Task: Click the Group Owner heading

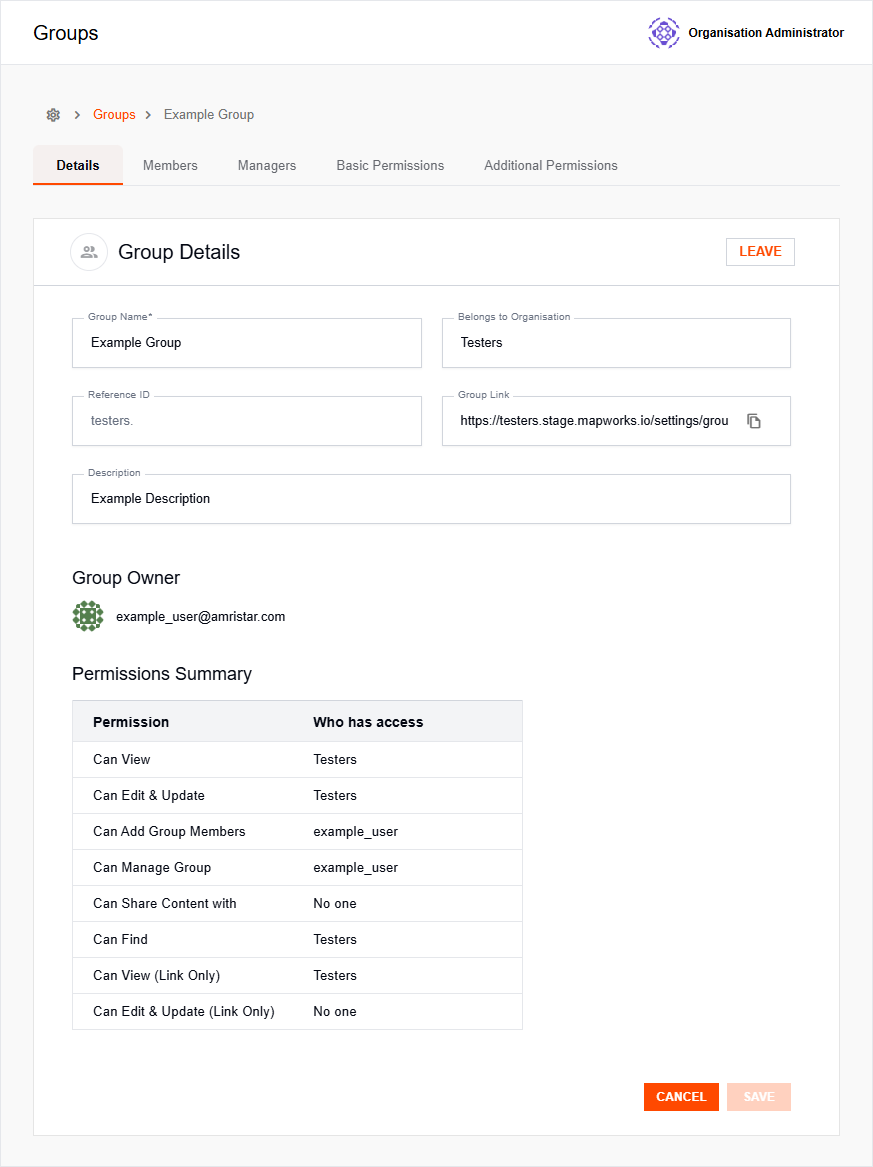Action: click(126, 578)
